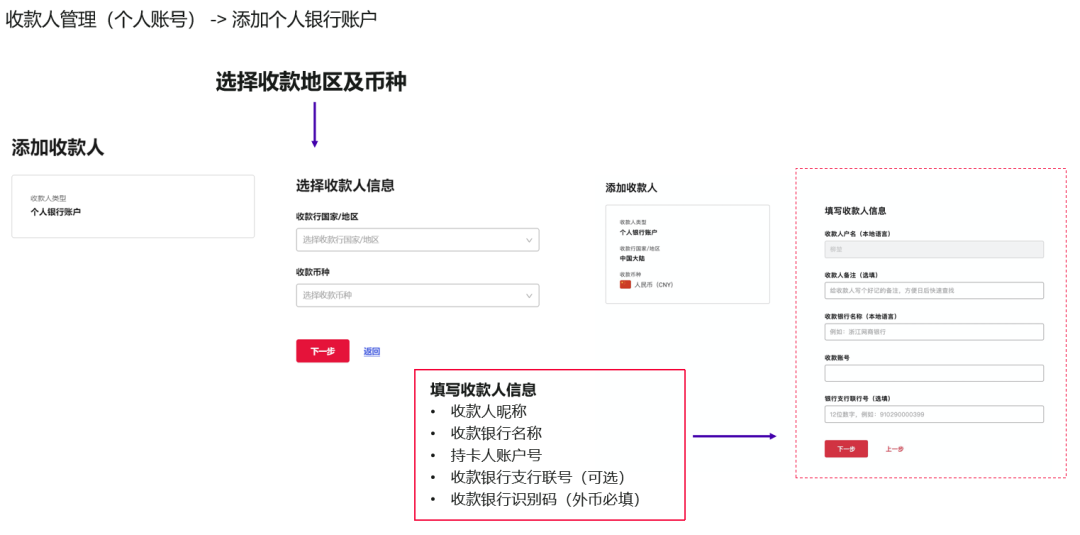Click the purple downward arrow under 选择收款地区及币种
The image size is (1080, 535).
pos(314,125)
